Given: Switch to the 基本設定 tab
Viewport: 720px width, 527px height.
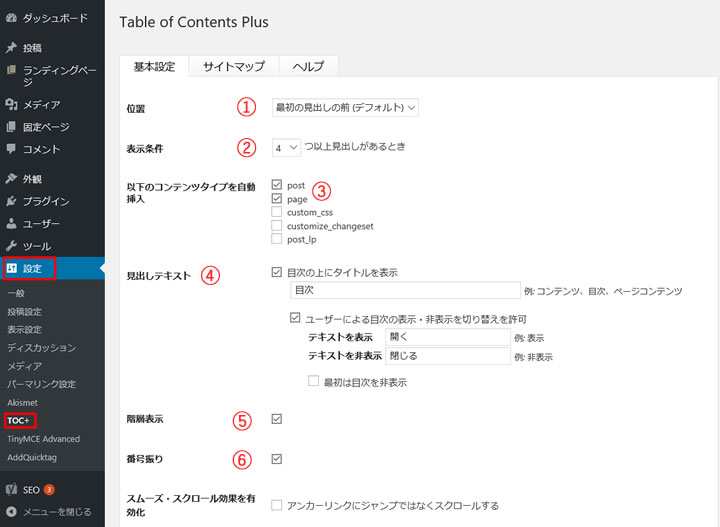Looking at the screenshot, I should pyautogui.click(x=154, y=67).
